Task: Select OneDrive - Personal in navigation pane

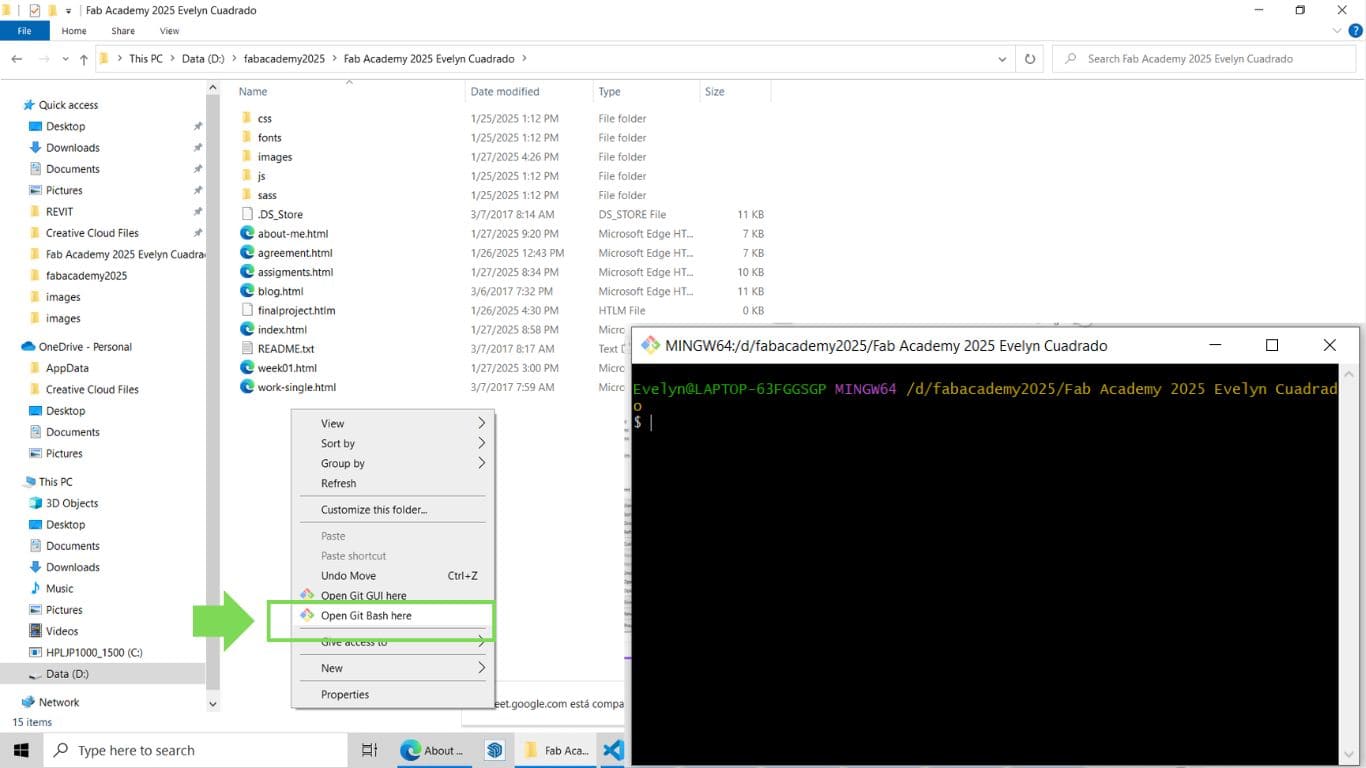Action: [x=85, y=346]
